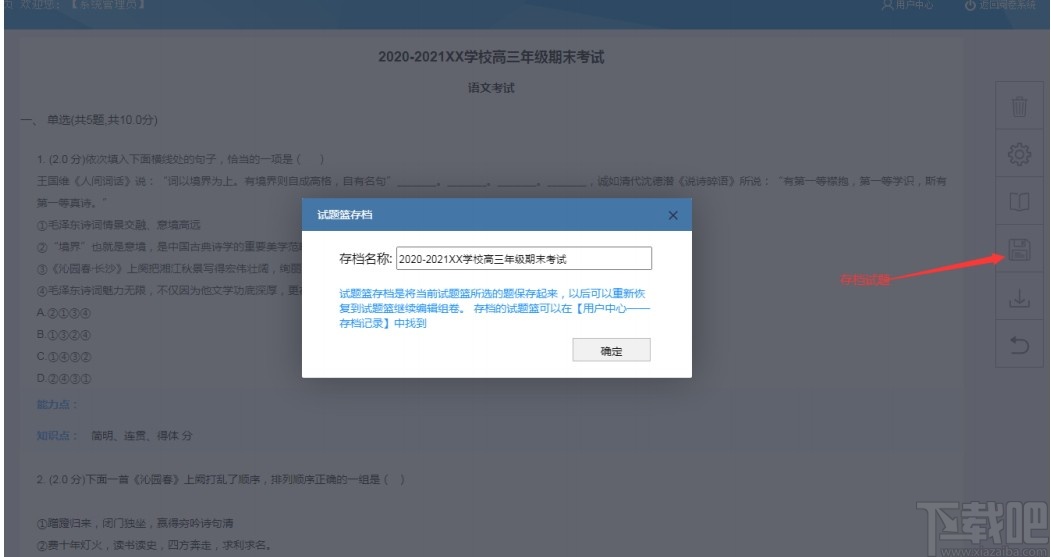Select answer option D.②④③①
The width and height of the screenshot is (1051, 557).
coord(64,378)
